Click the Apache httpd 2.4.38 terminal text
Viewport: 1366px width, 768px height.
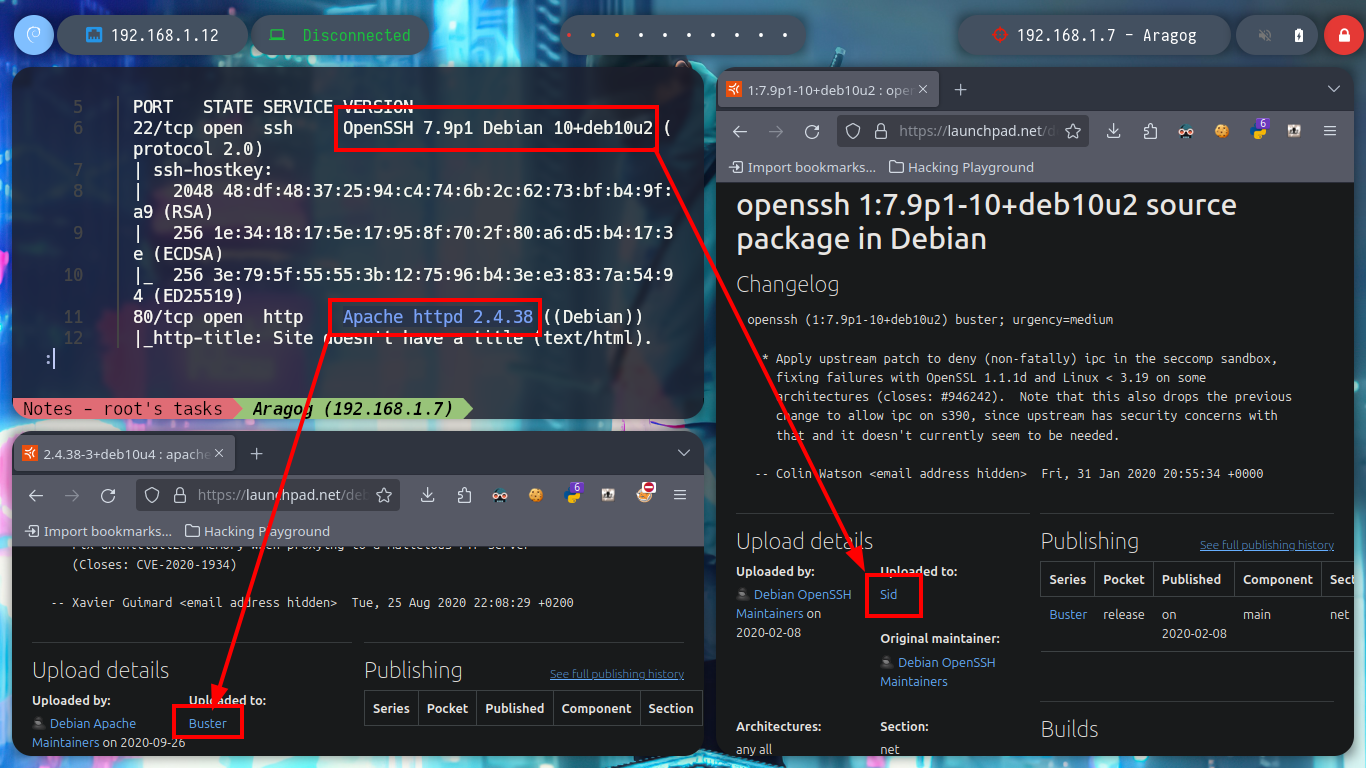[438, 317]
